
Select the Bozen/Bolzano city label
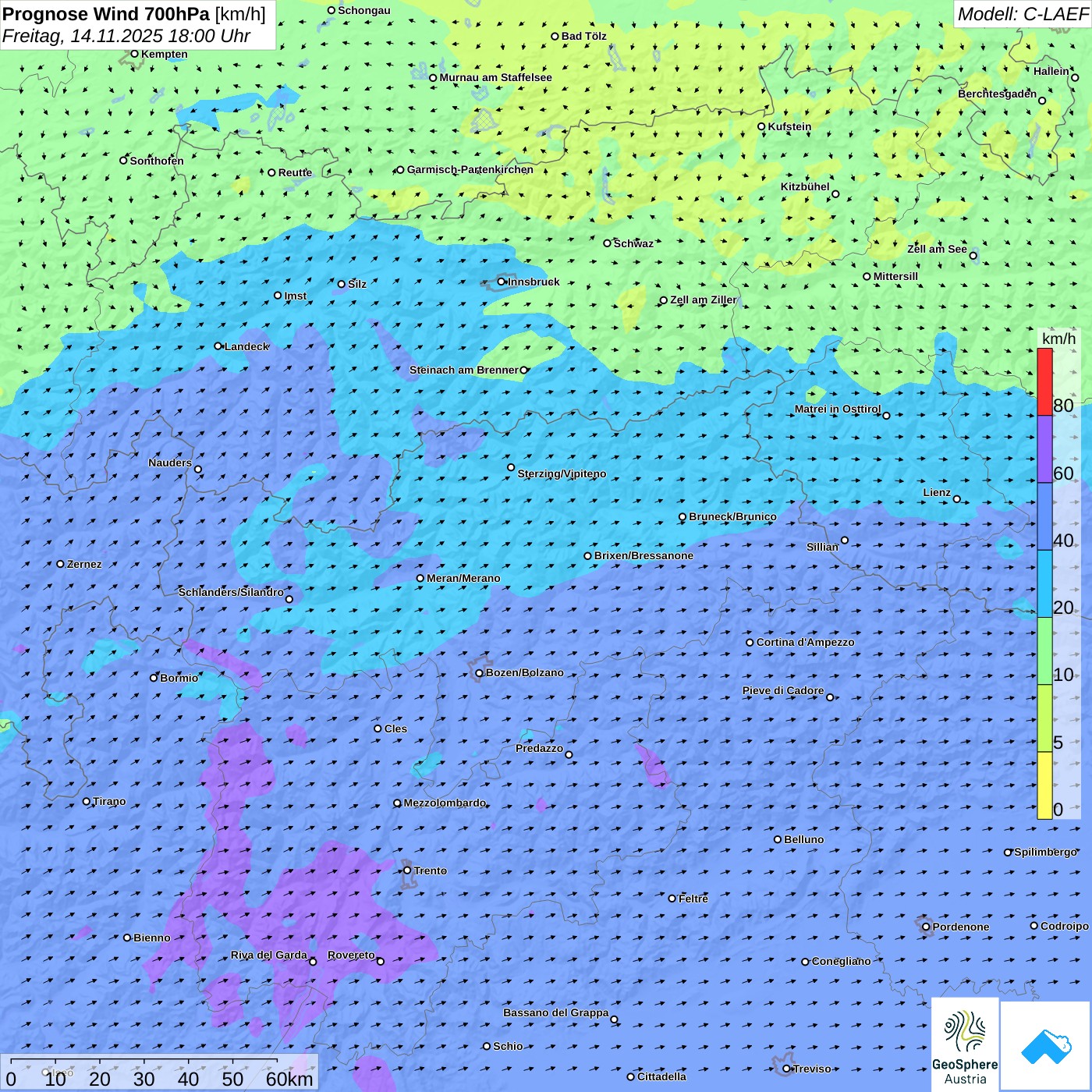pyautogui.click(x=524, y=672)
